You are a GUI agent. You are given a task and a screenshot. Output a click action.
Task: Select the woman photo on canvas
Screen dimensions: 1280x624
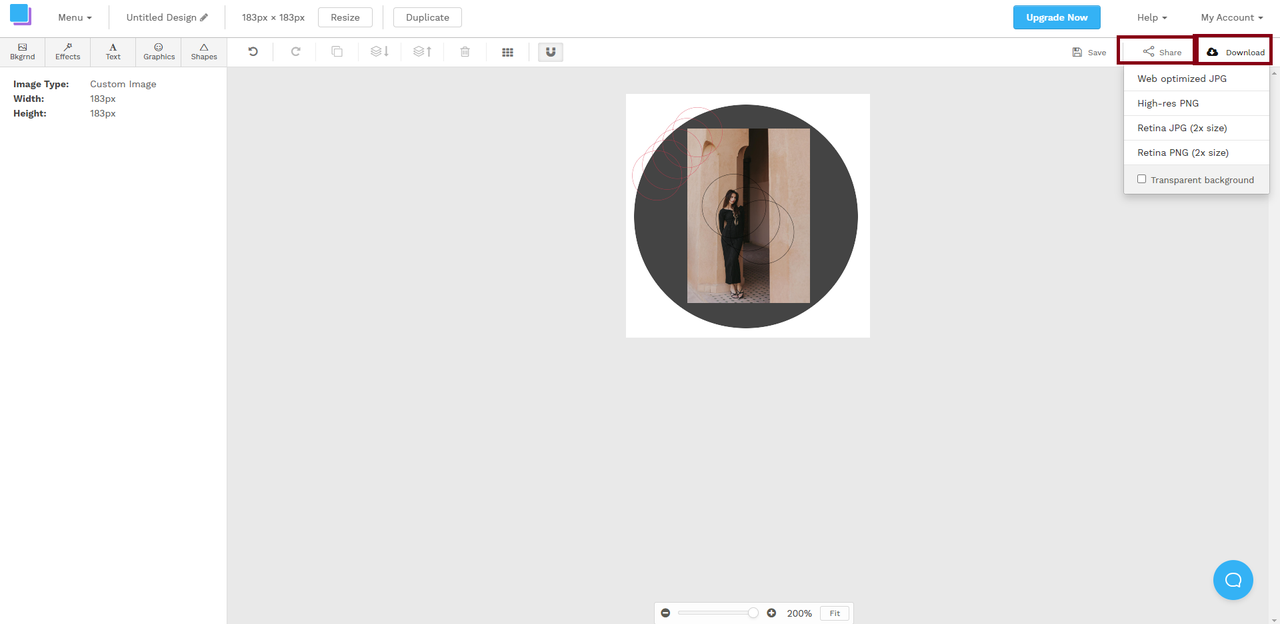(748, 215)
